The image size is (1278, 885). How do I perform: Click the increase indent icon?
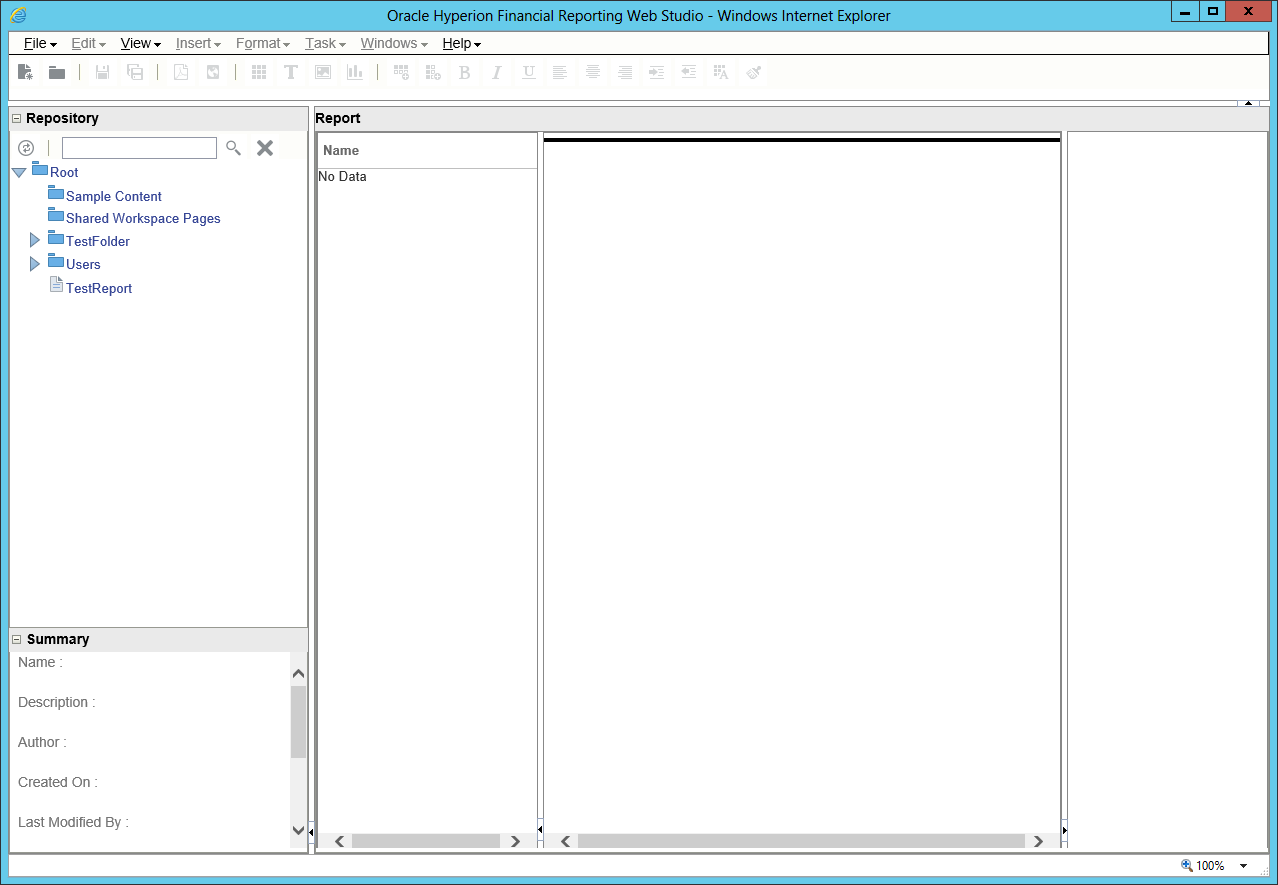click(x=656, y=72)
